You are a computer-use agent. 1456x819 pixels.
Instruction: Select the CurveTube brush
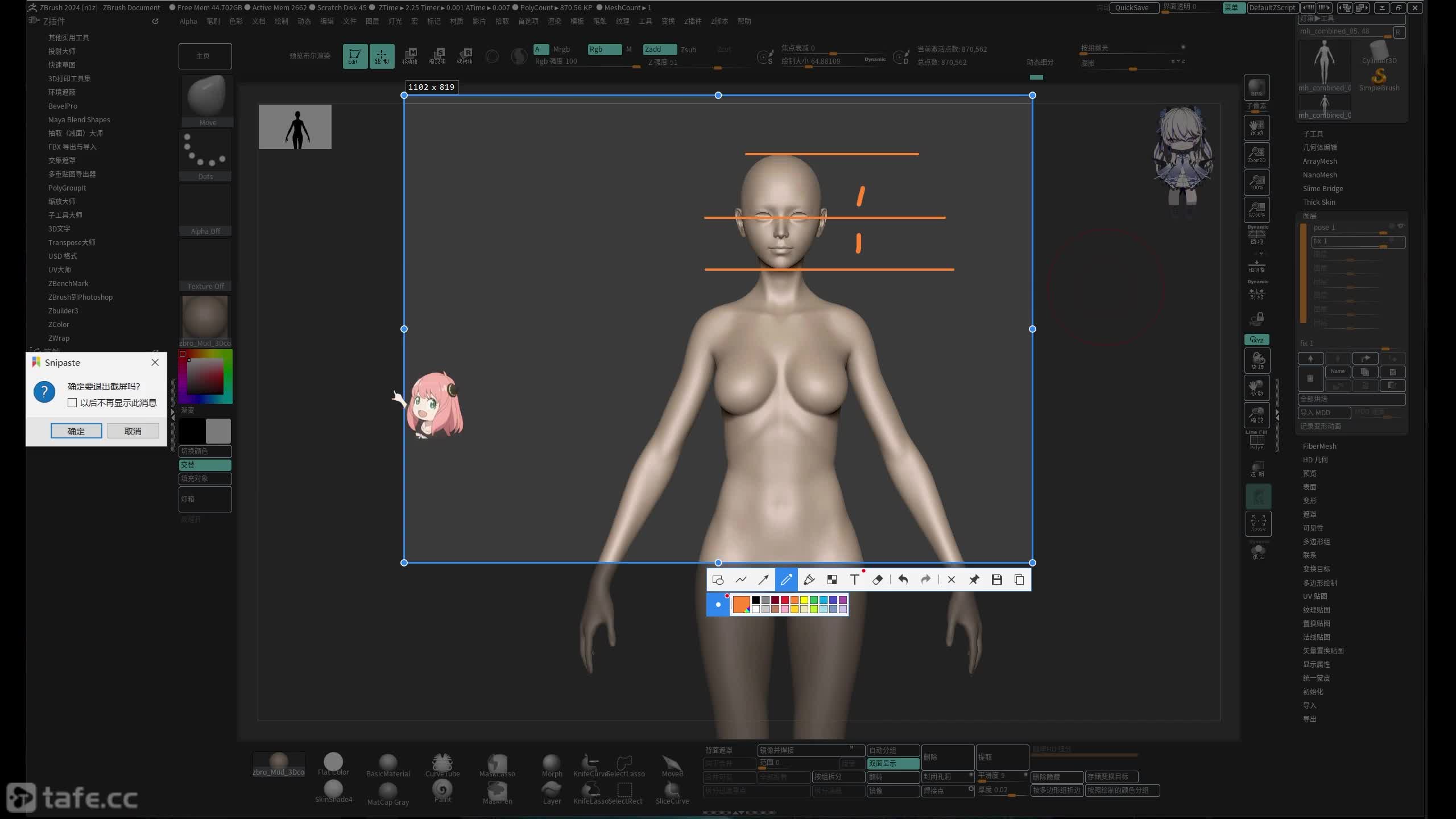442,766
